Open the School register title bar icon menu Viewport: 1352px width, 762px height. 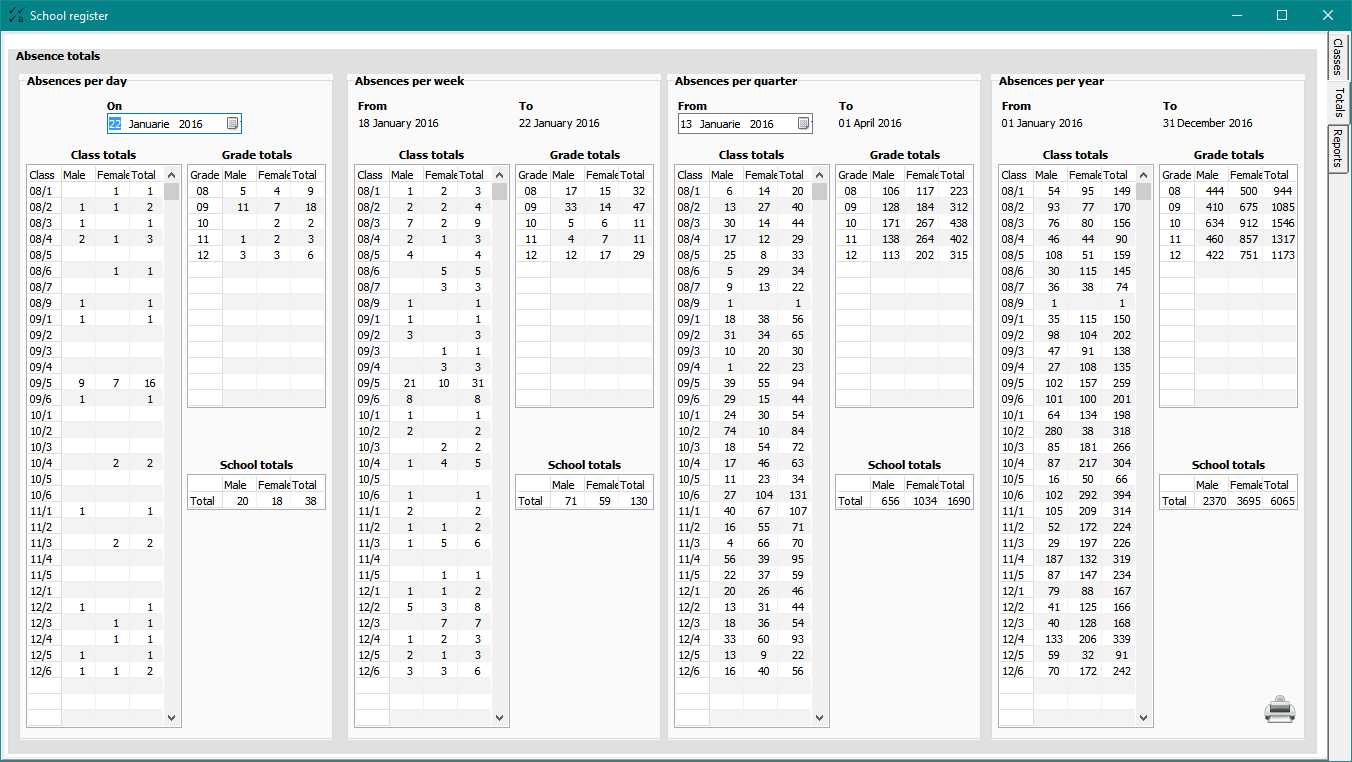[x=15, y=15]
